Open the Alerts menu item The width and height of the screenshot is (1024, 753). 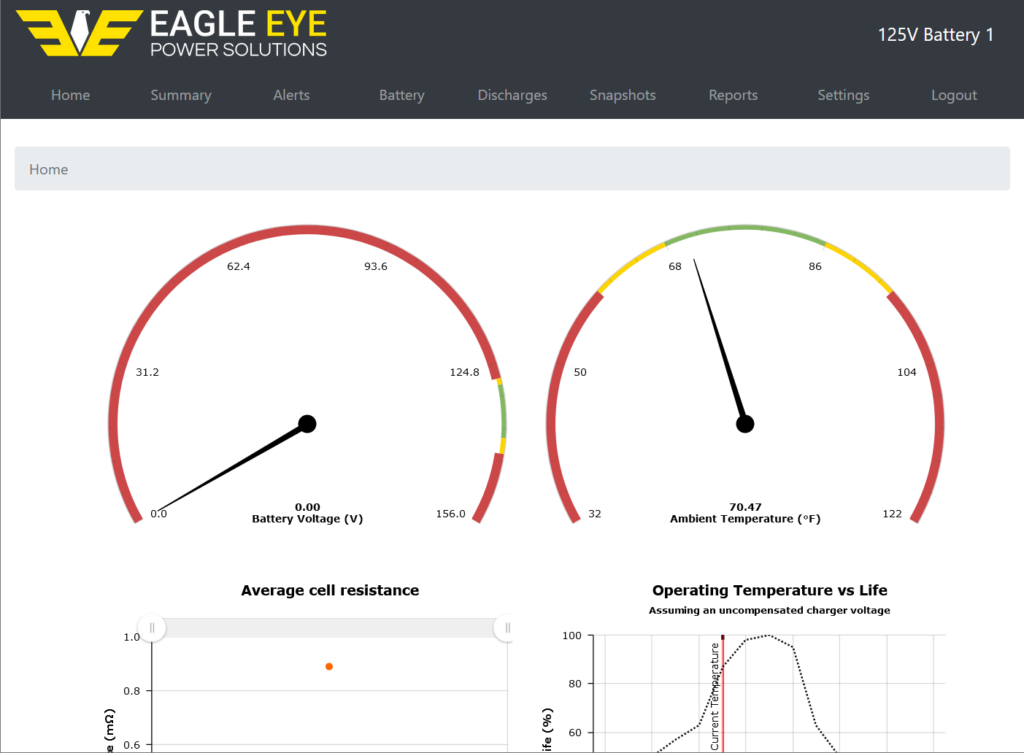(291, 95)
